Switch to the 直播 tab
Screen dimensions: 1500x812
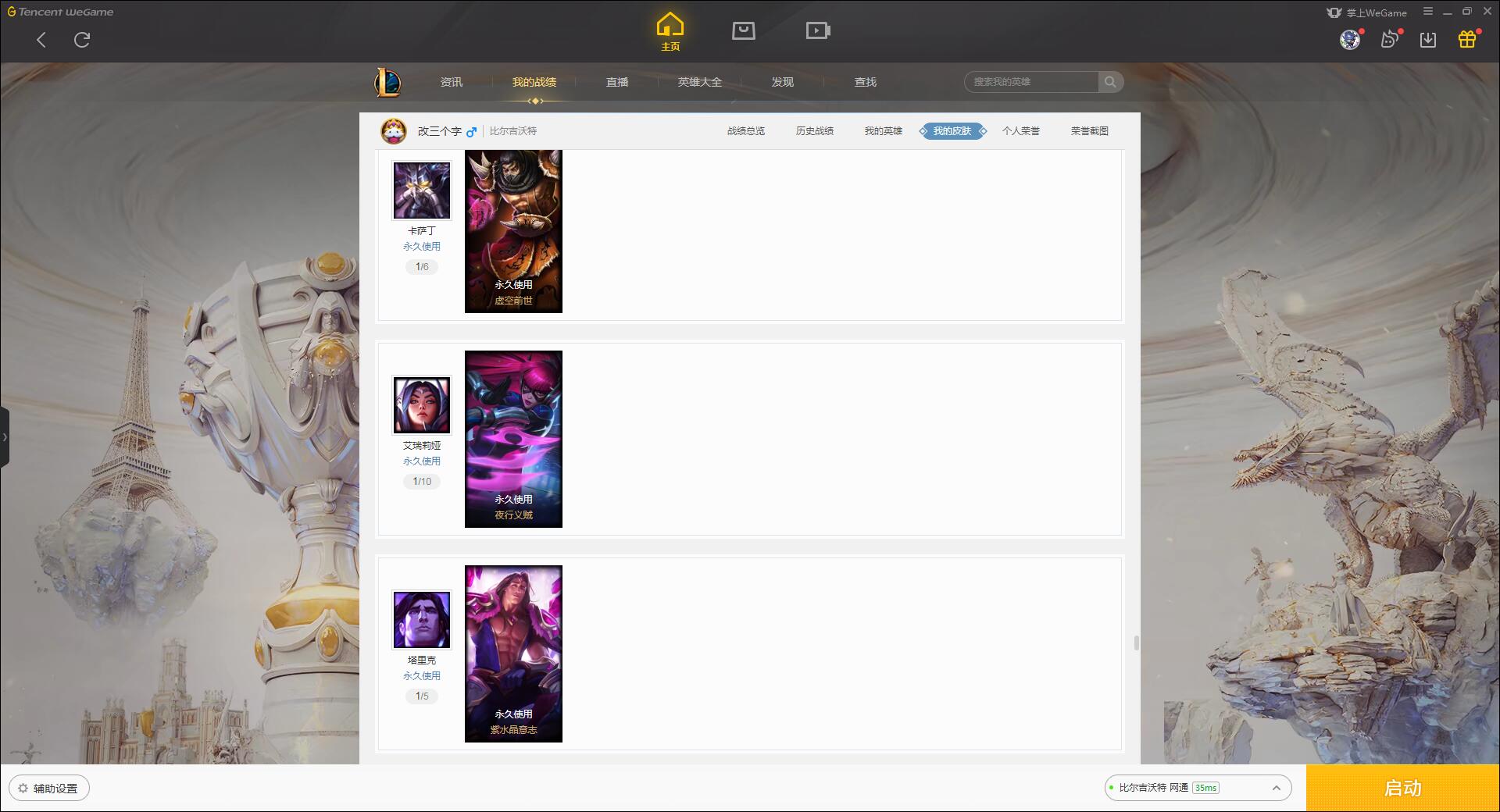click(x=617, y=82)
